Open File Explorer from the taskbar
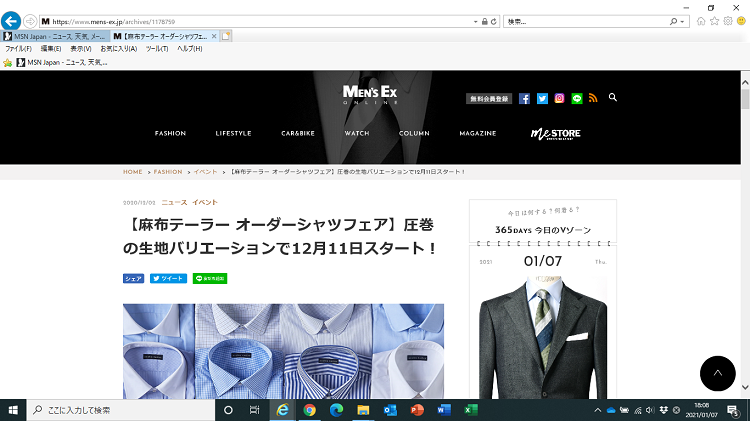Viewport: 750px width, 421px height. (x=363, y=410)
